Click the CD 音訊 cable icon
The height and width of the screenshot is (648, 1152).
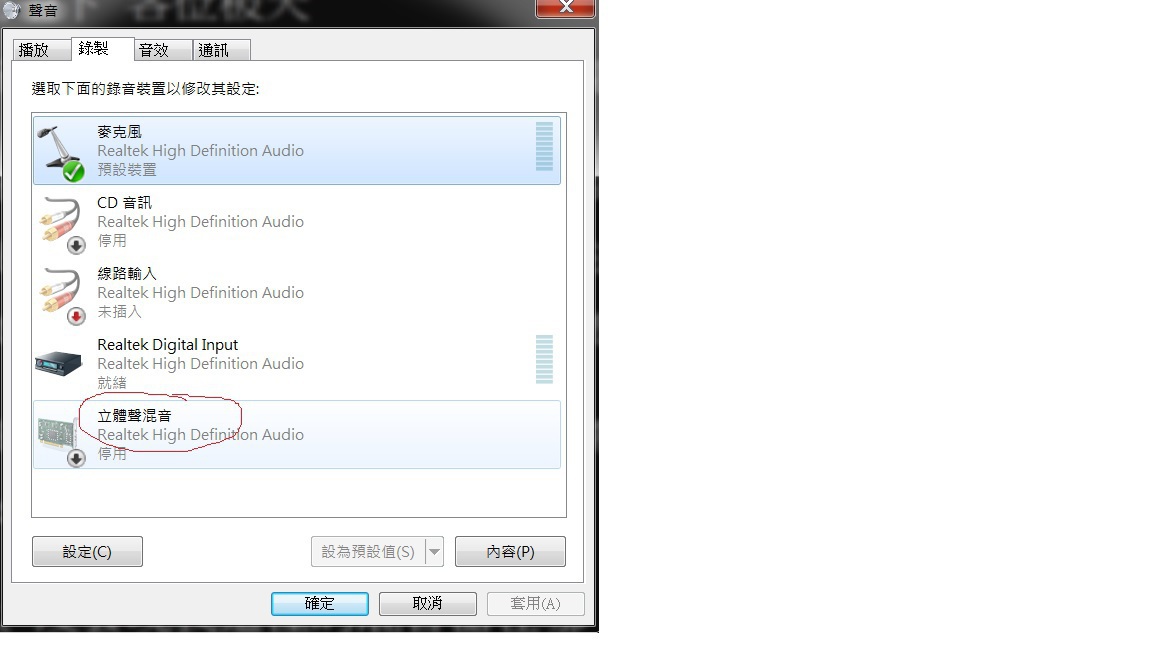tap(62, 224)
